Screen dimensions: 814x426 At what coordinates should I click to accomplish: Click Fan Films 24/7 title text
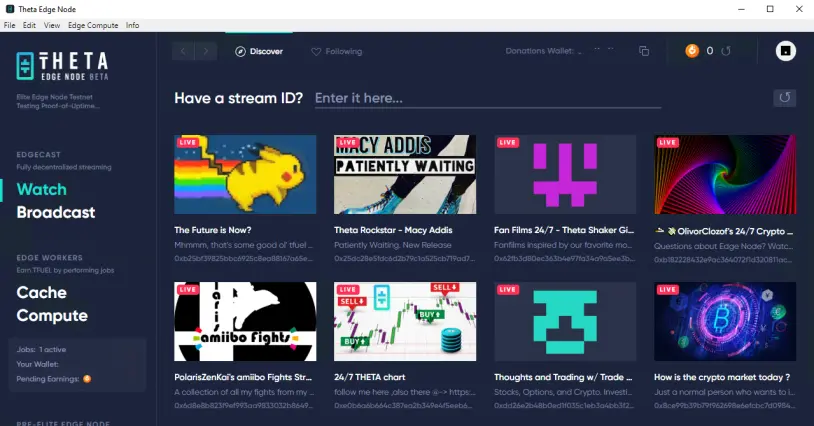pyautogui.click(x=564, y=230)
